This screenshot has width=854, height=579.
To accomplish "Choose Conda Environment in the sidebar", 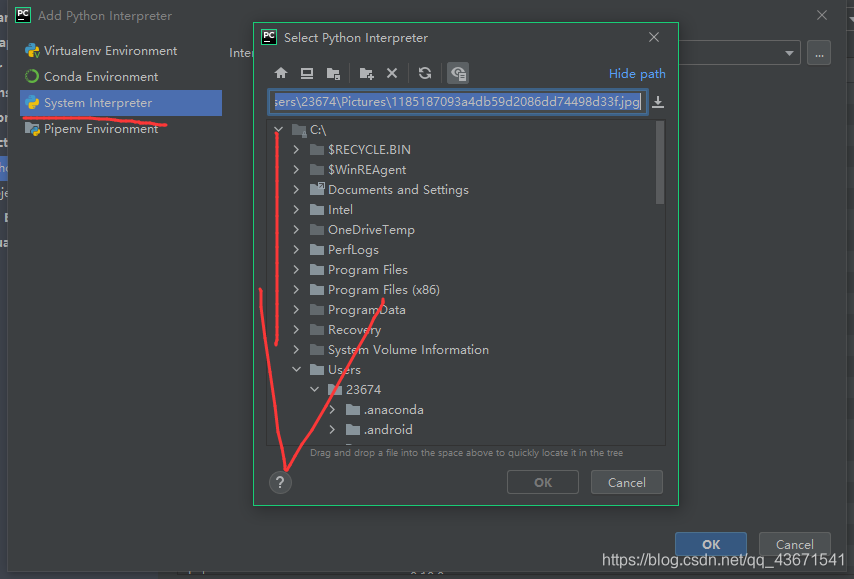I will click(121, 77).
